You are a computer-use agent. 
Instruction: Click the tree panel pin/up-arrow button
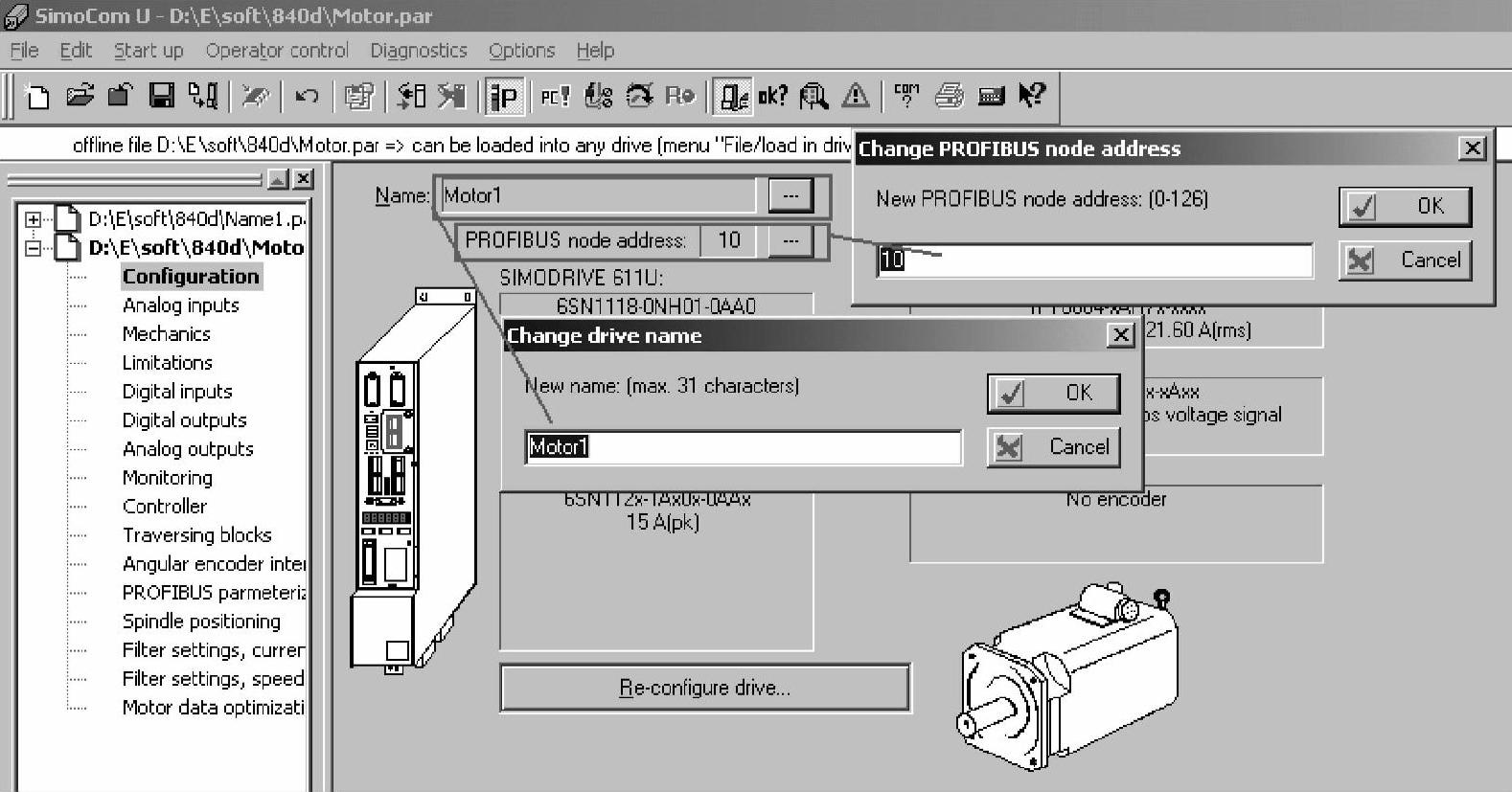pos(277,179)
